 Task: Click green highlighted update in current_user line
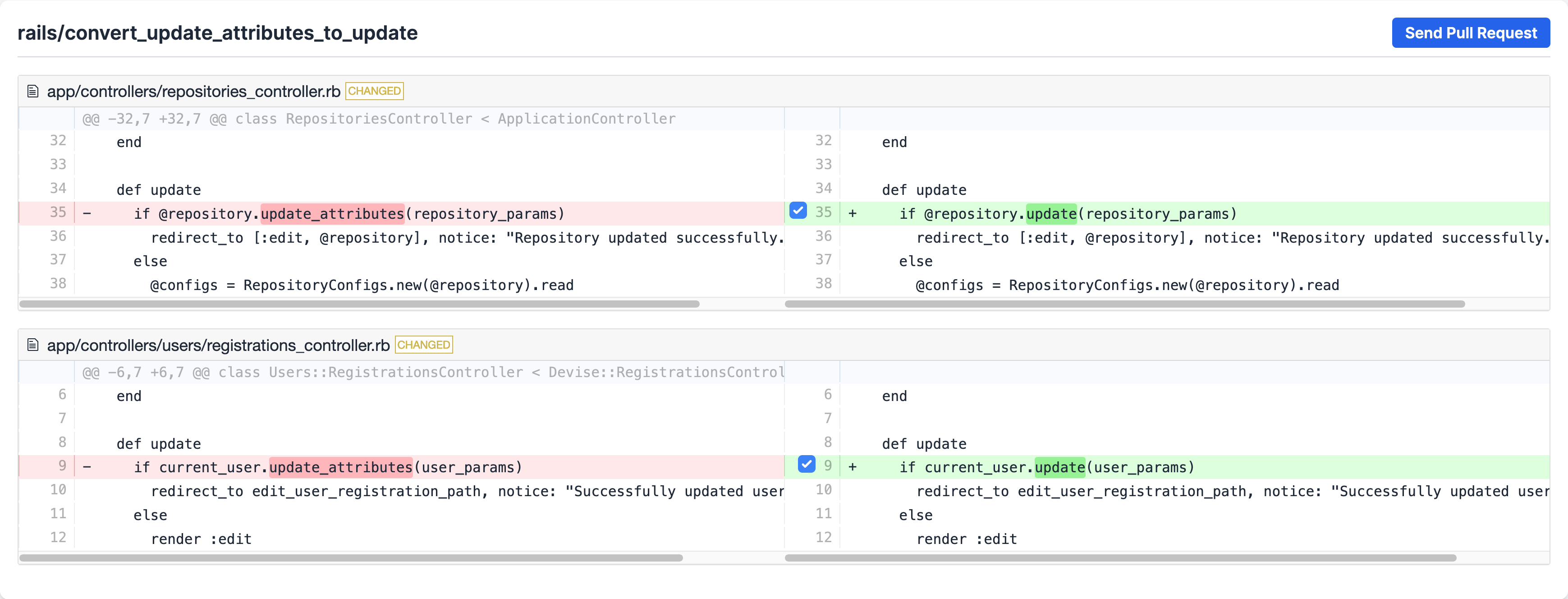[1060, 467]
